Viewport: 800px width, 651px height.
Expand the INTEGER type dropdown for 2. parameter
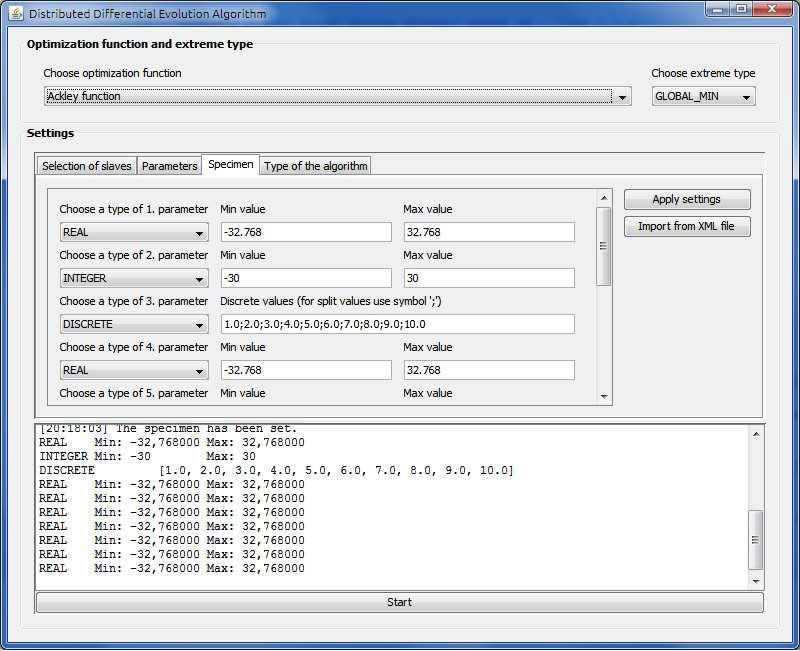point(134,279)
